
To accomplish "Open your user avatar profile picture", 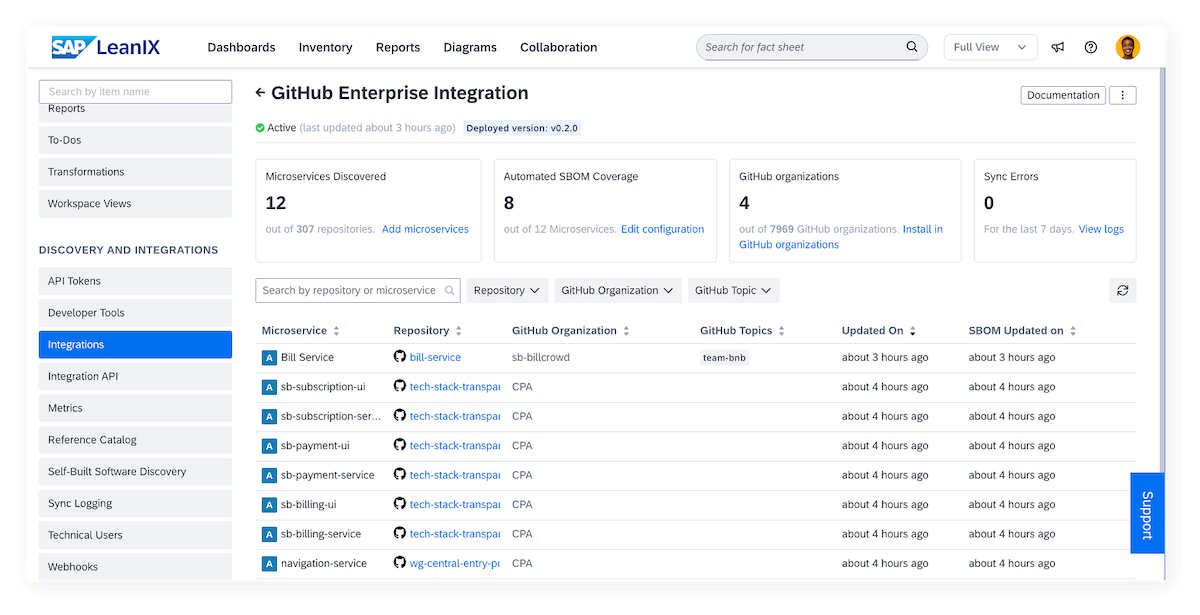I will pos(1126,46).
